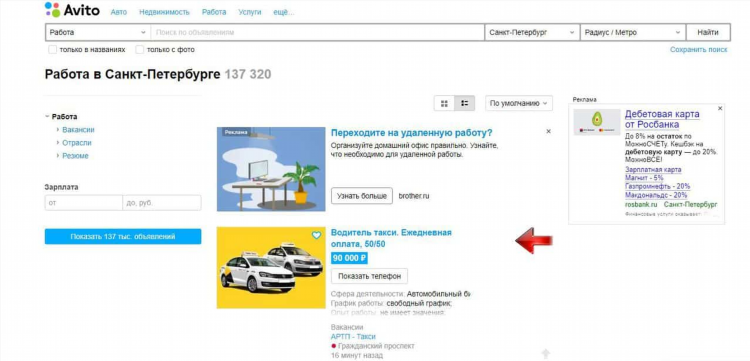Click 'Узнать больше' button
The image size is (750, 361).
click(x=362, y=196)
